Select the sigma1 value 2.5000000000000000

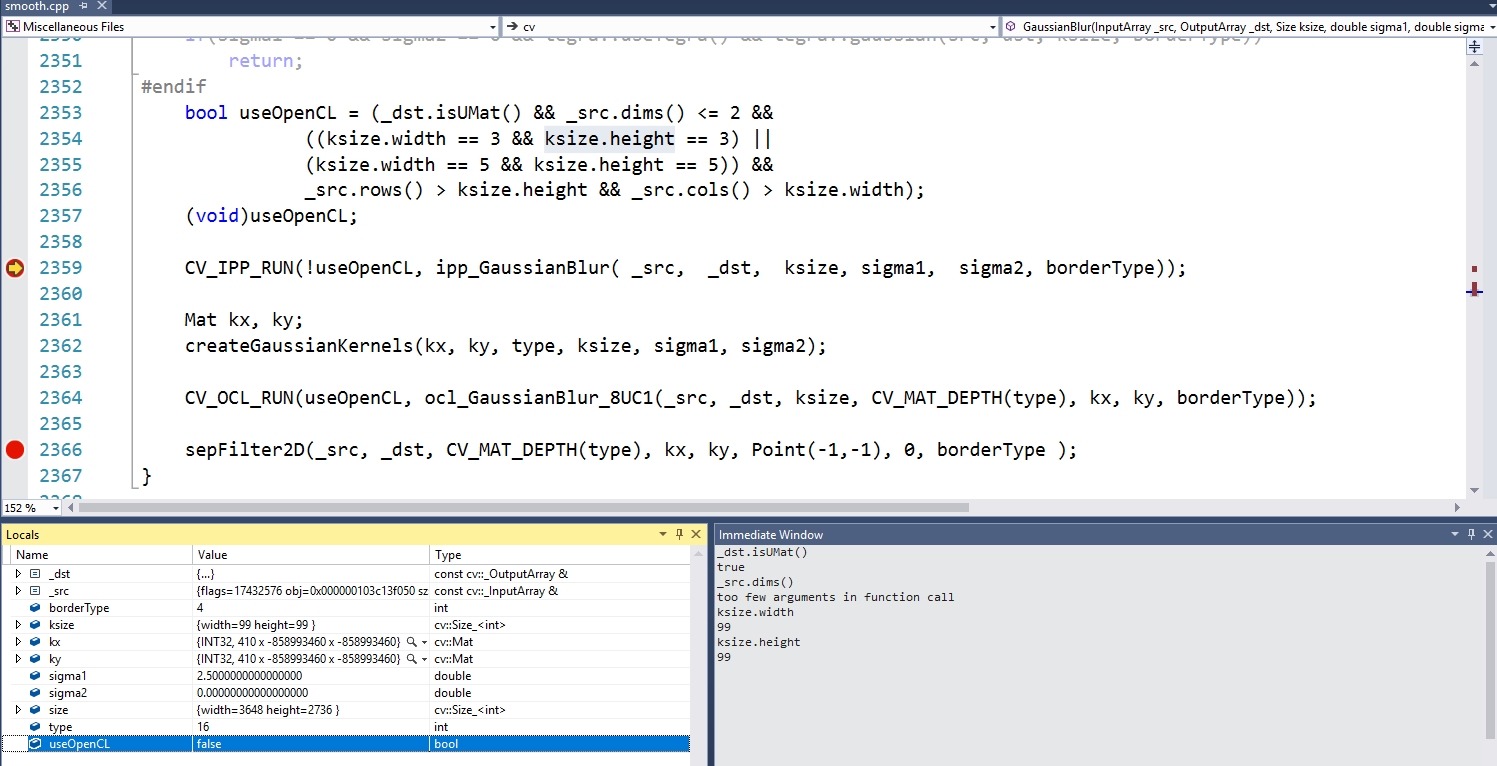[x=249, y=676]
